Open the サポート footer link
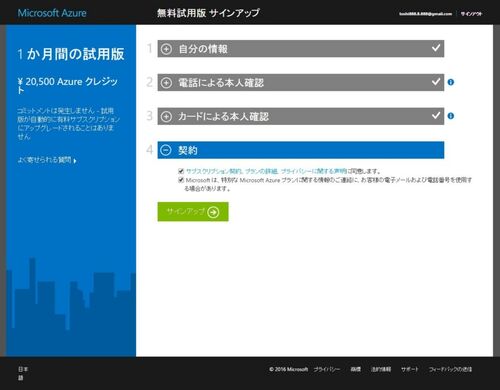500x390 pixels. pos(410,369)
